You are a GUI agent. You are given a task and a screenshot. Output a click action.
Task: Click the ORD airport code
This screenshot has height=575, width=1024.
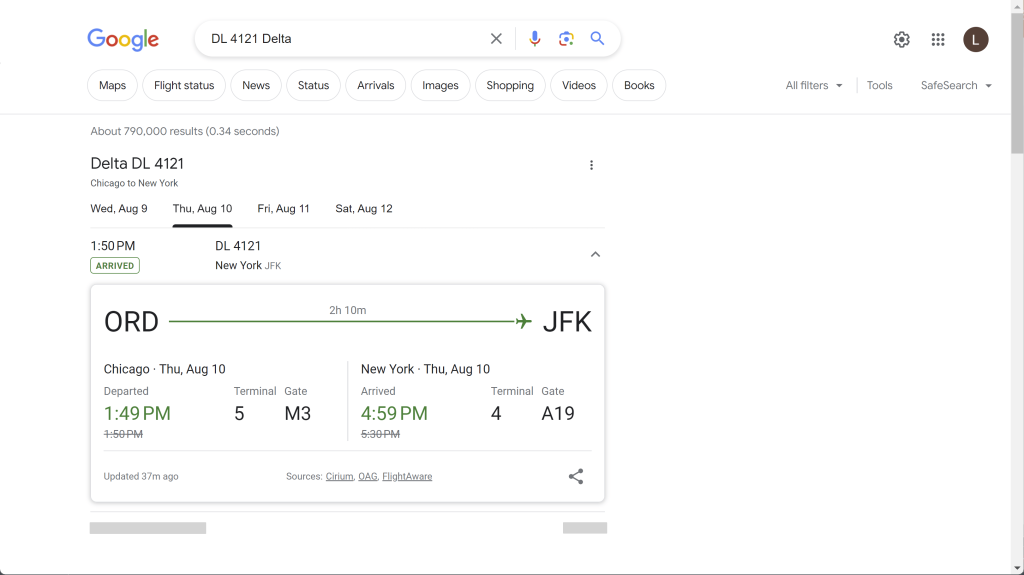(x=131, y=321)
